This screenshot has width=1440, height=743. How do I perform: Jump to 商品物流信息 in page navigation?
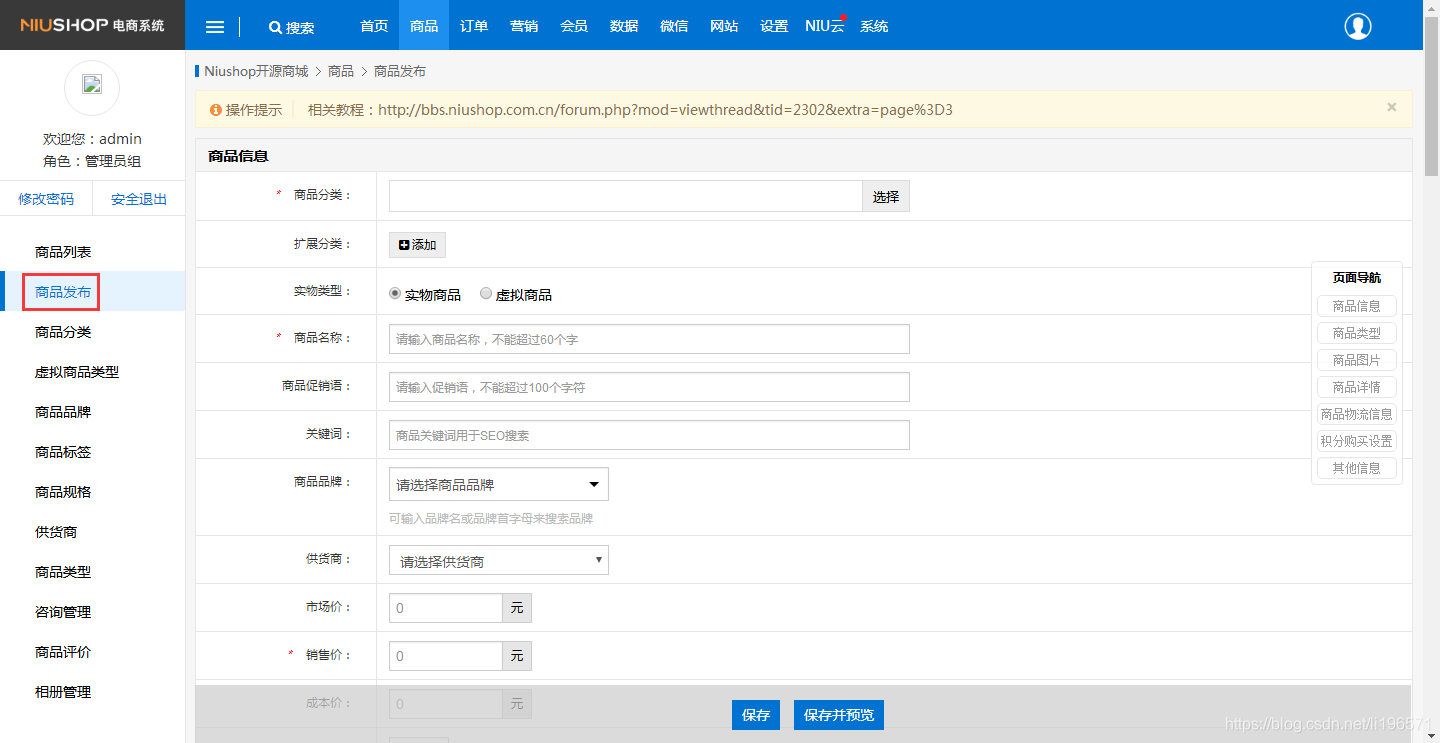click(x=1357, y=414)
